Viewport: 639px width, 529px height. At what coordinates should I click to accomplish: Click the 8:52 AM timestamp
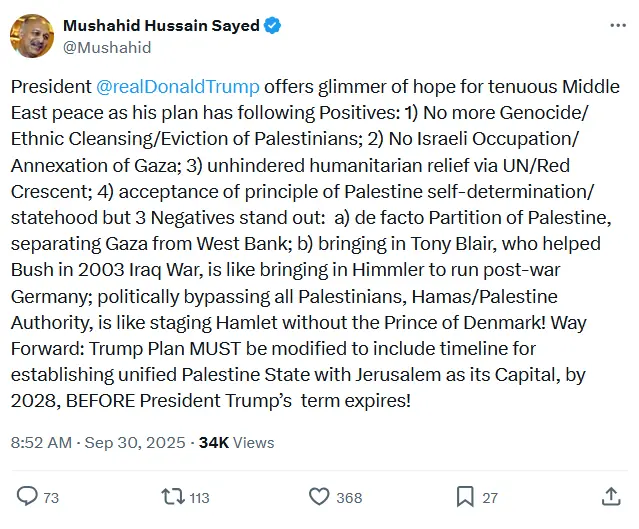pos(41,442)
